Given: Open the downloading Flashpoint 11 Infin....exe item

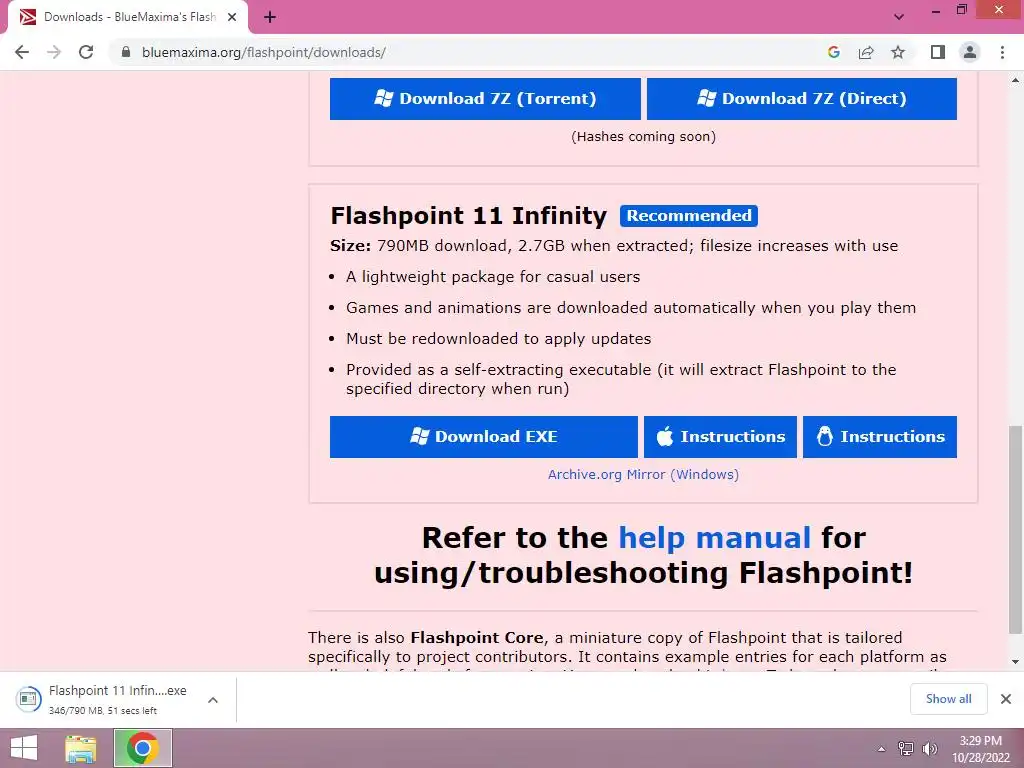Looking at the screenshot, I should 118,690.
